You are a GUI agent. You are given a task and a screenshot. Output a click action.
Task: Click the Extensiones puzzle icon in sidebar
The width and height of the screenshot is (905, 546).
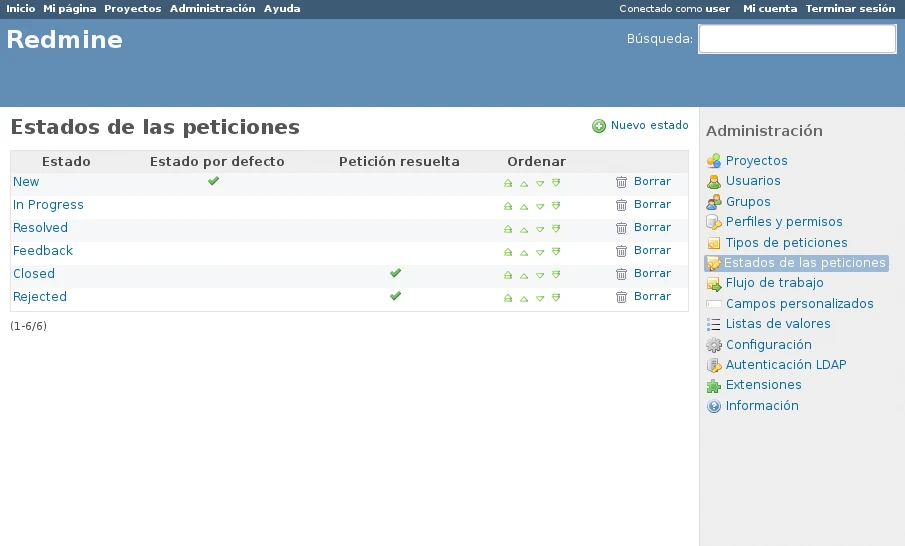[x=713, y=386]
